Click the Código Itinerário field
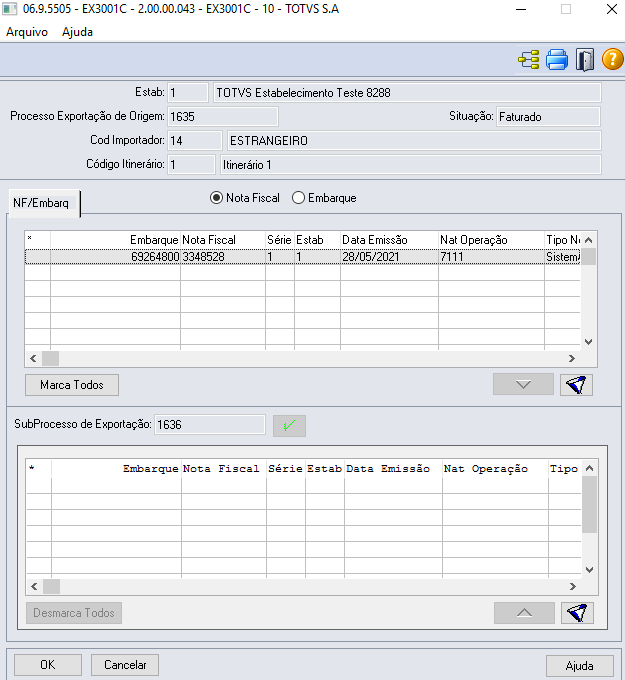Image resolution: width=625 pixels, height=680 pixels. 191,165
